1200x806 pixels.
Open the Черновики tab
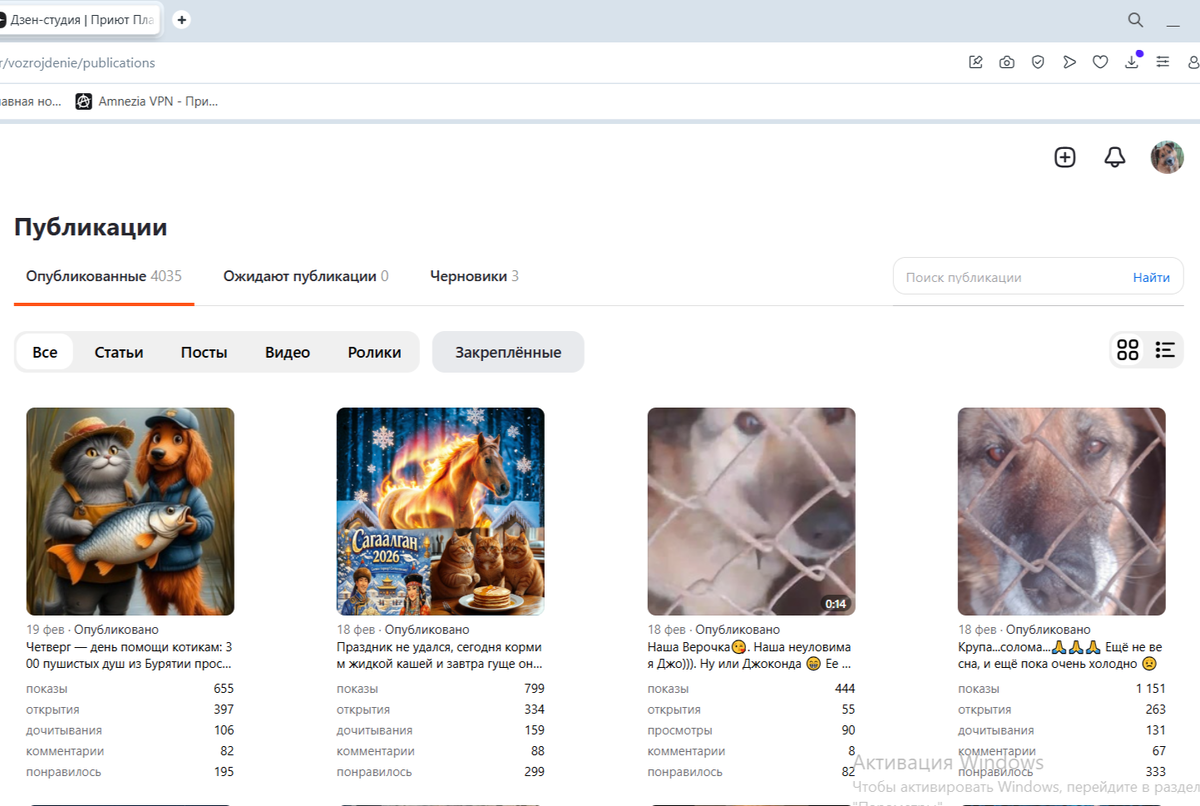474,276
